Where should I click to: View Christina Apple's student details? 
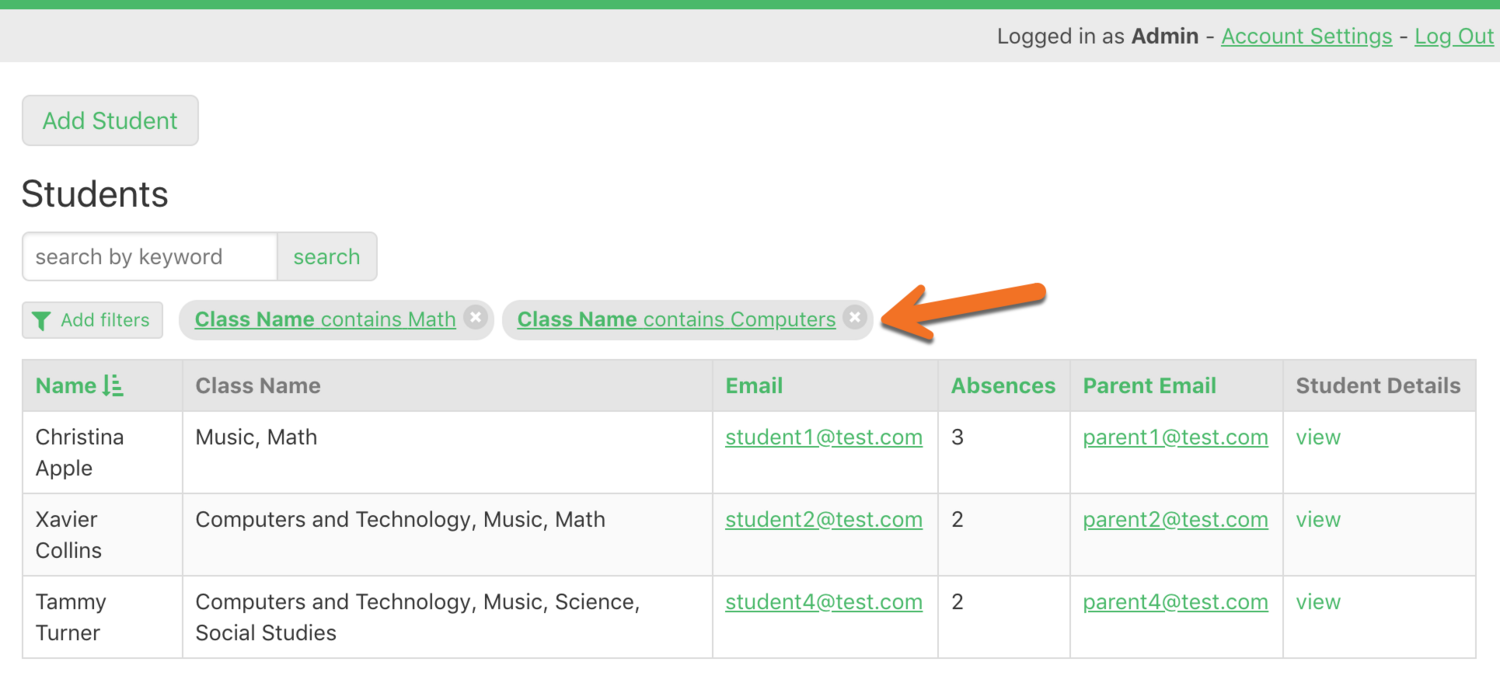tap(1318, 438)
